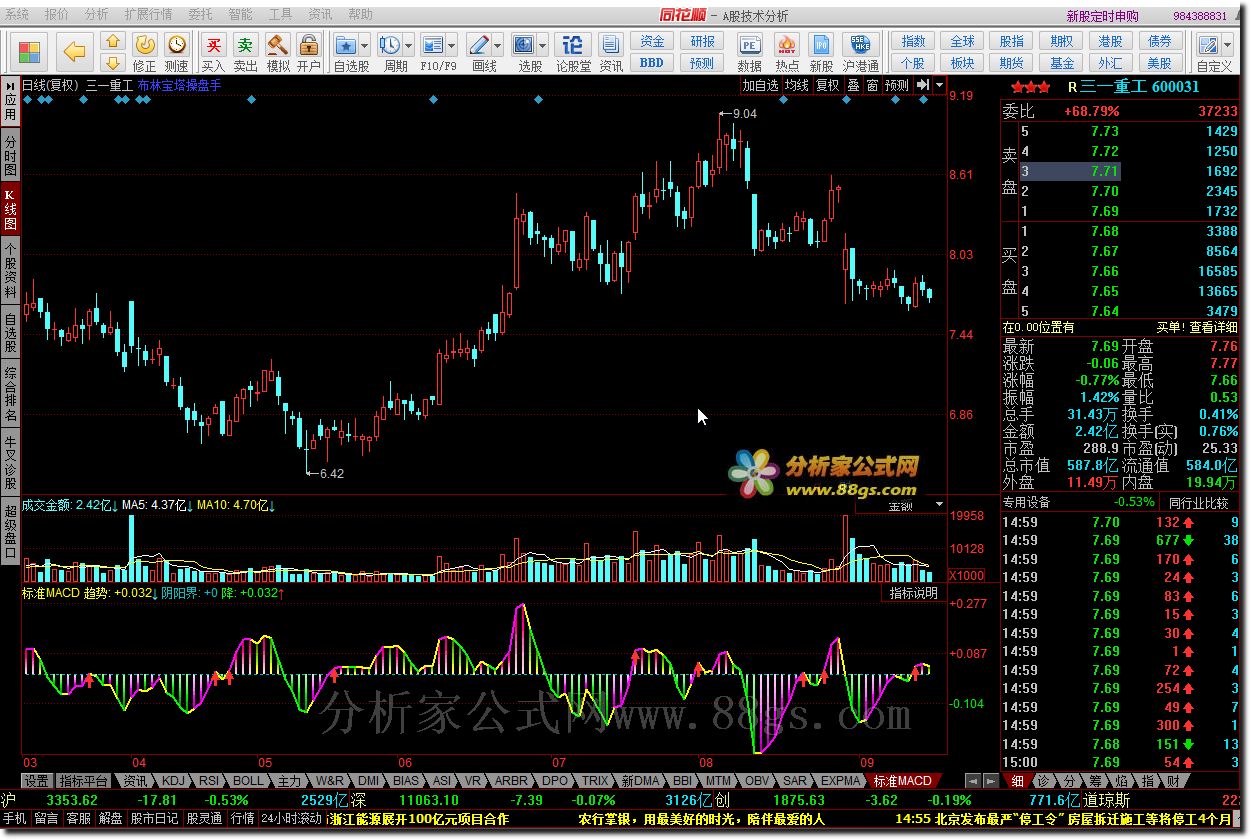Click the arrow-to-bar icon next to 预测
1252x840 pixels.
click(x=923, y=85)
